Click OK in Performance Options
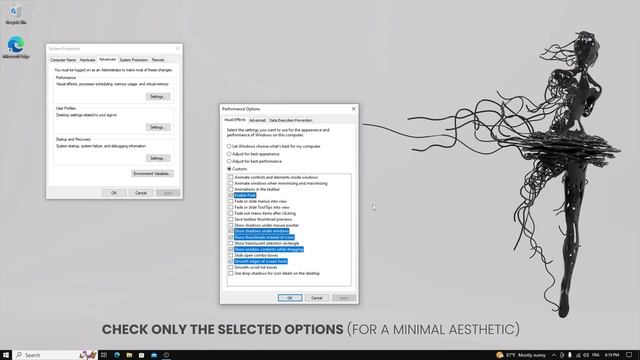The width and height of the screenshot is (640, 360). click(x=290, y=298)
